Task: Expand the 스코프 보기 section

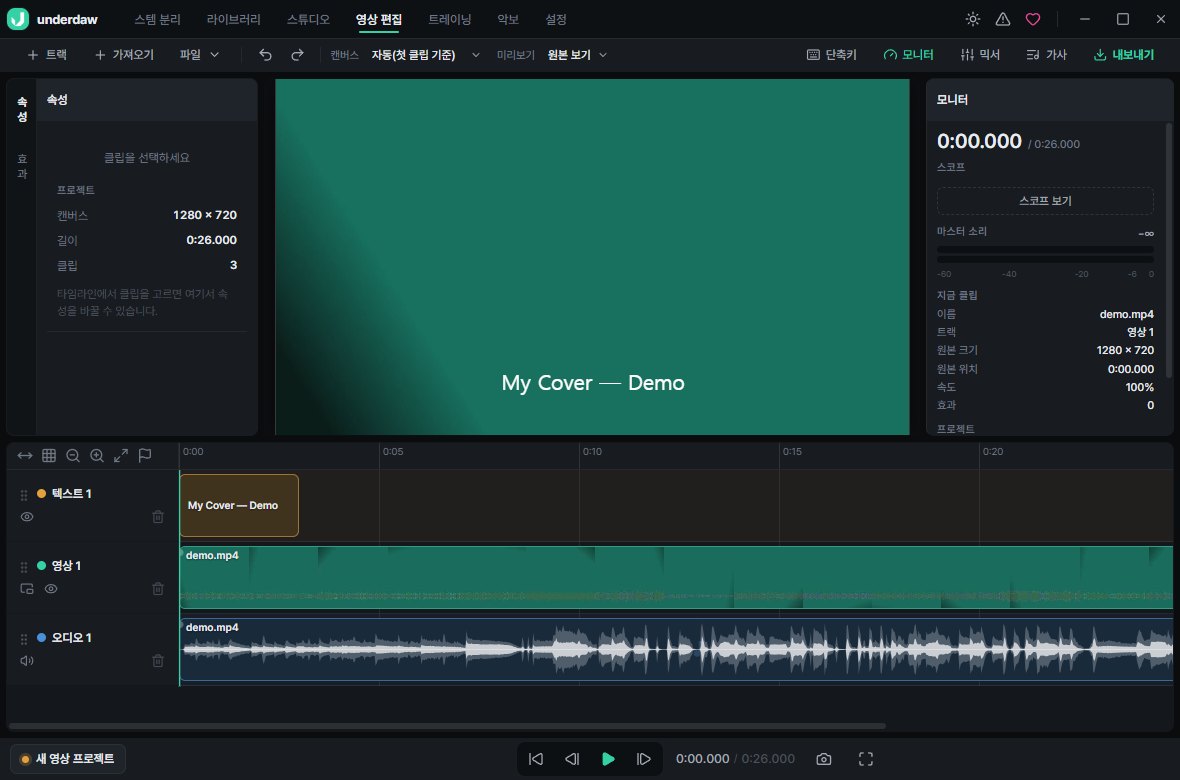Action: click(x=1045, y=201)
